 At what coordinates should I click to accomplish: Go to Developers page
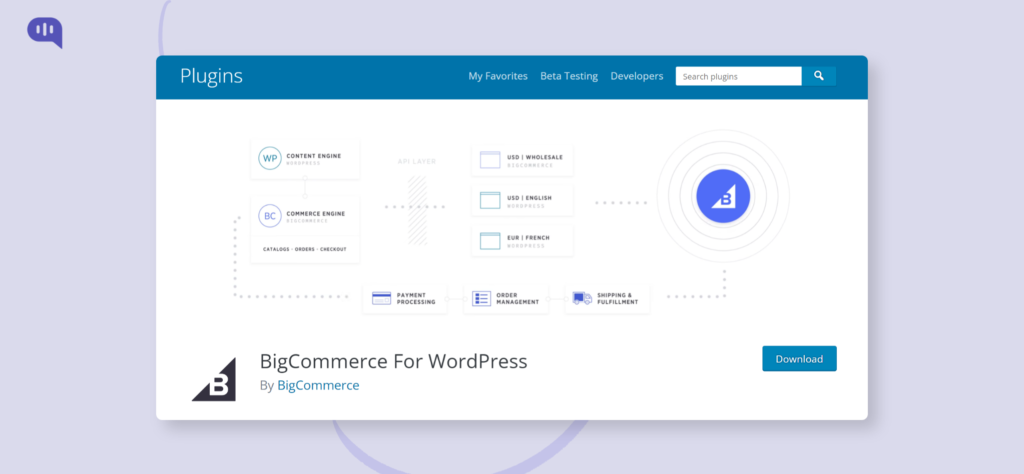pyautogui.click(x=637, y=76)
